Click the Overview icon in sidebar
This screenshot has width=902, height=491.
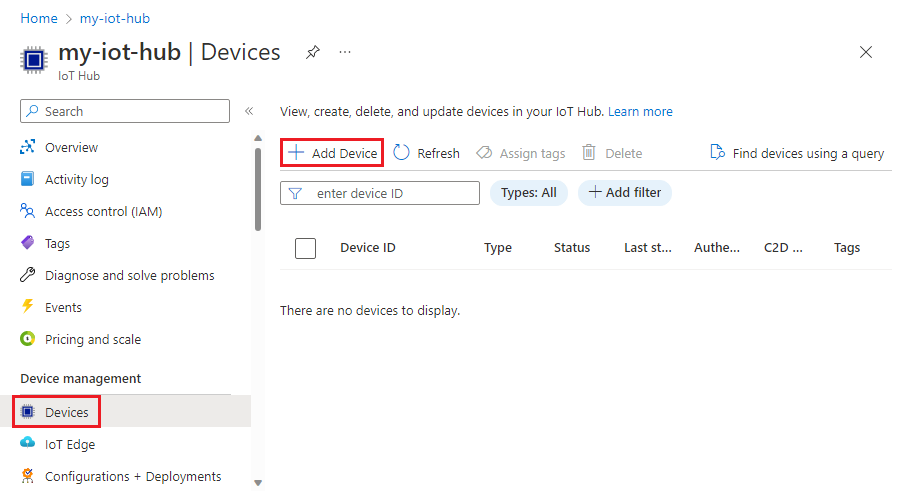[28, 147]
